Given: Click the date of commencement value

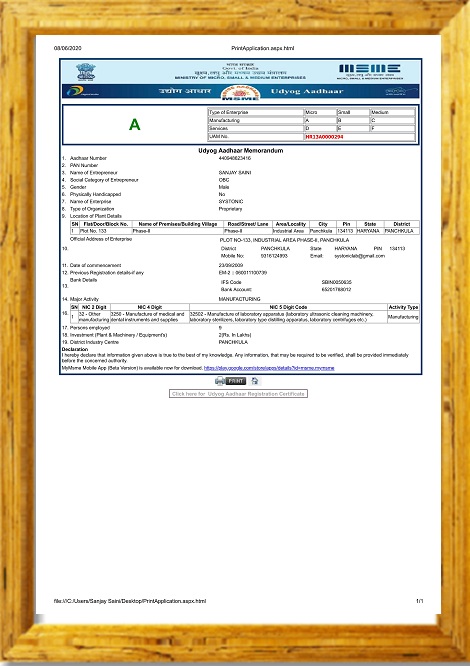Looking at the screenshot, I should tap(231, 265).
